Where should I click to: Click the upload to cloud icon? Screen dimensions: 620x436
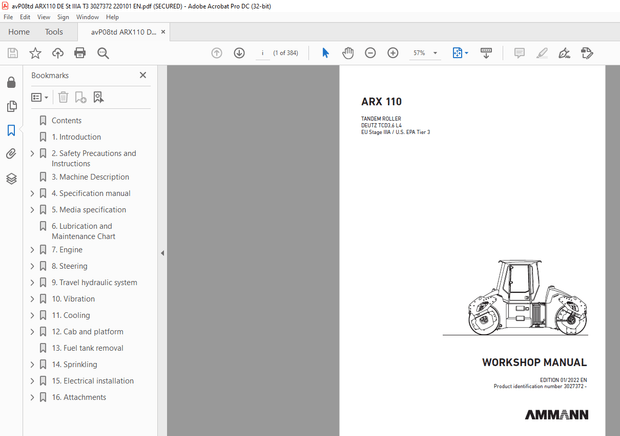(x=58, y=53)
